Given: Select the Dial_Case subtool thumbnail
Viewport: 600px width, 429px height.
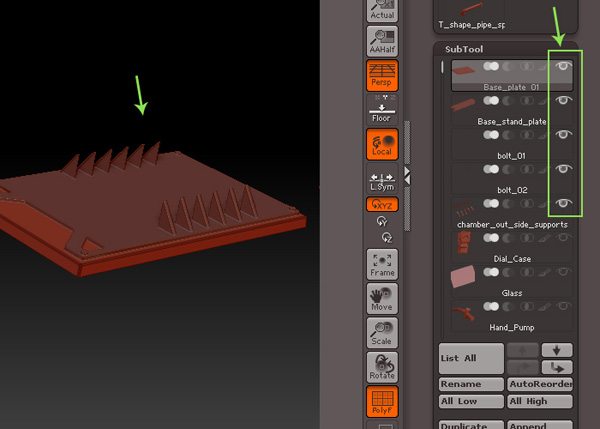Looking at the screenshot, I should click(x=463, y=242).
